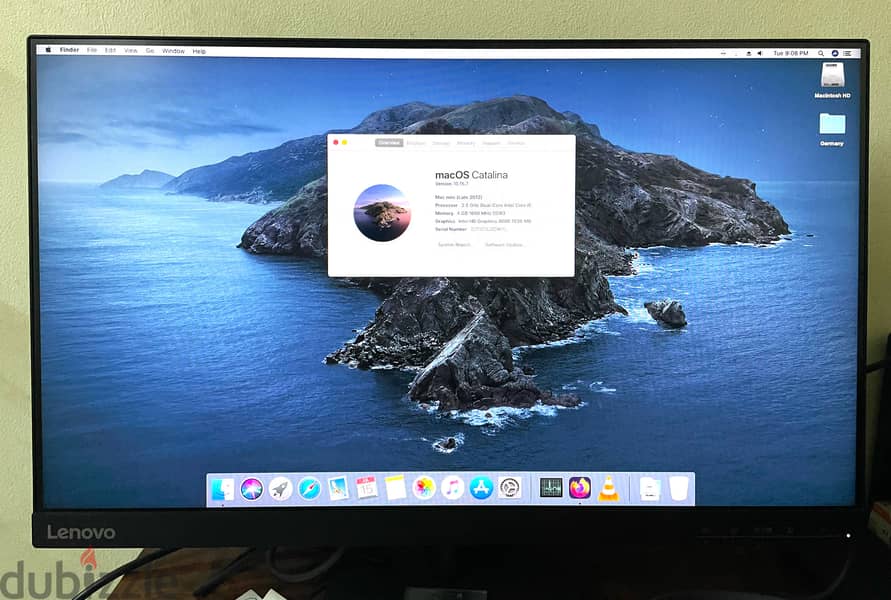Viewport: 891px width, 600px height.
Task: Click the Mac mini (Late 2012) line
Action: [x=459, y=197]
